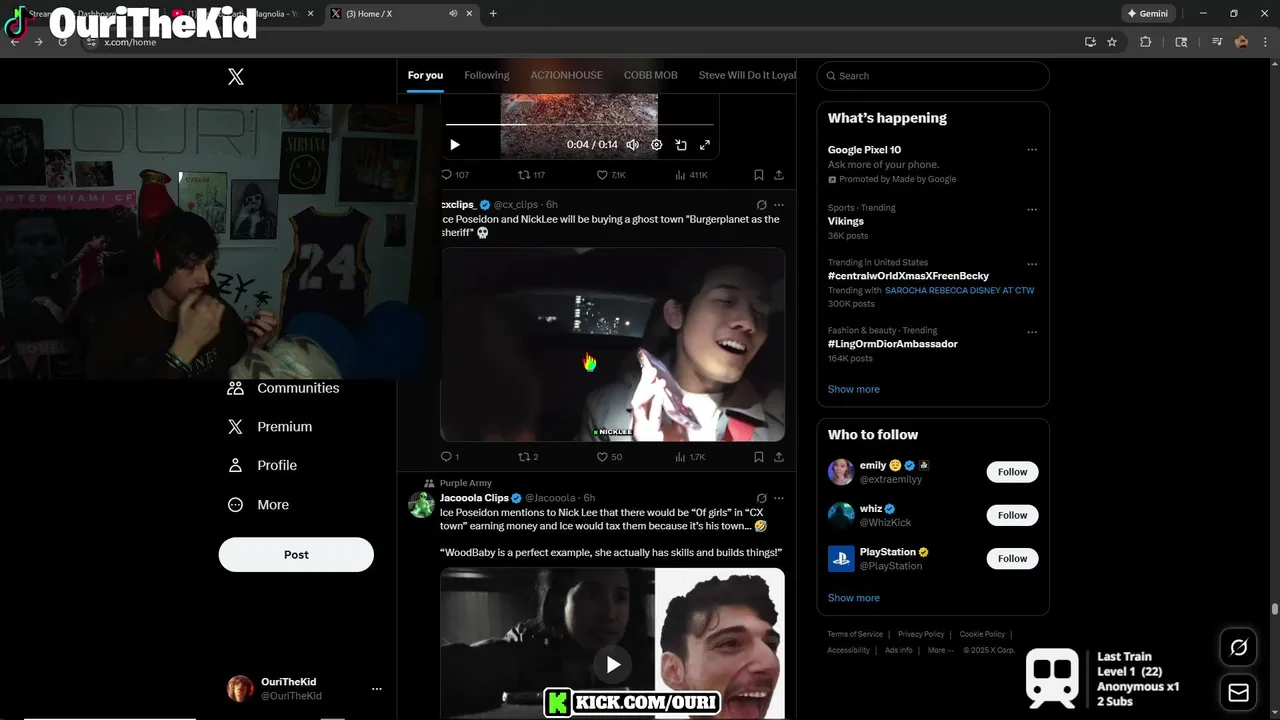Bookmark page with star icon

pyautogui.click(x=1112, y=42)
